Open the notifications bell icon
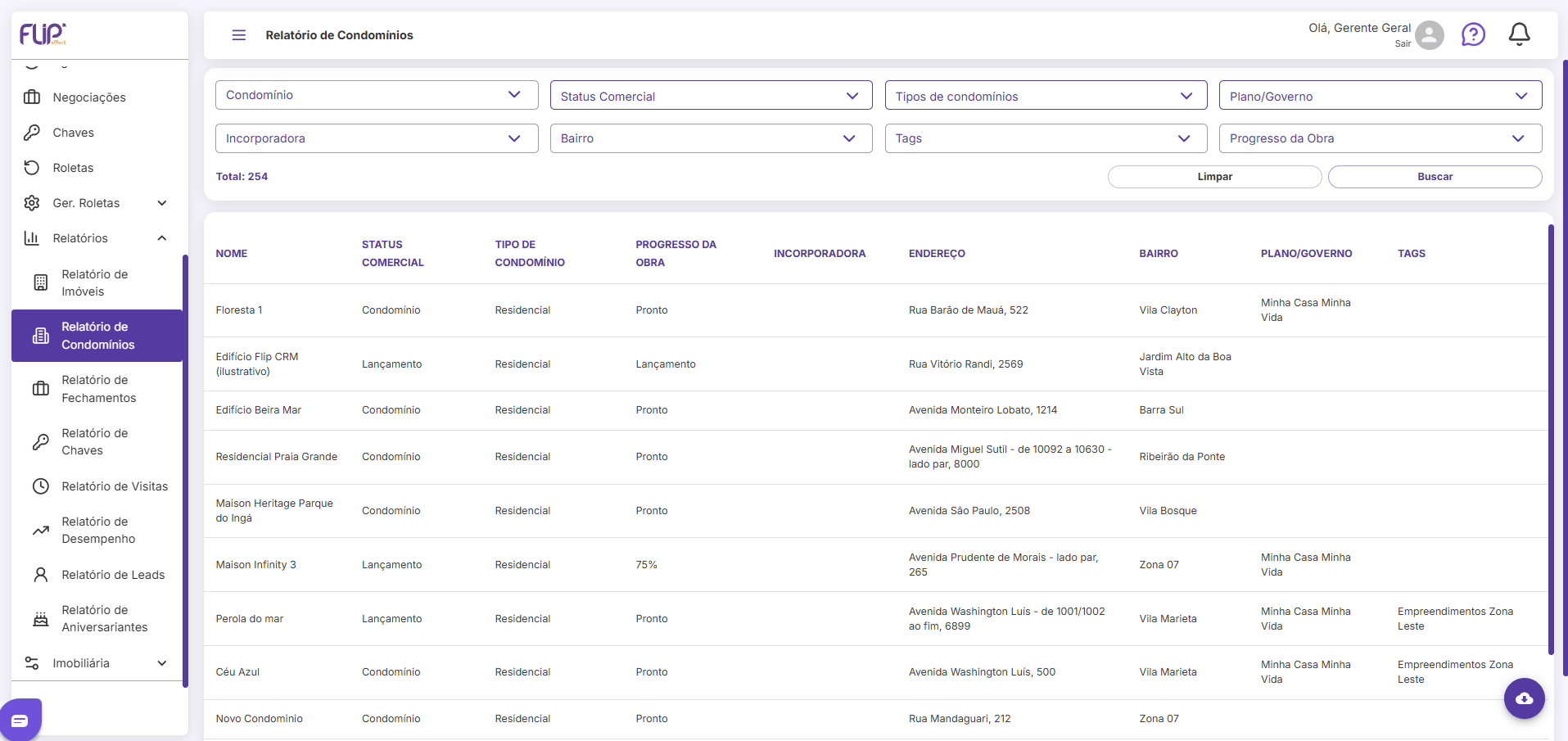1568x741 pixels. tap(1519, 34)
